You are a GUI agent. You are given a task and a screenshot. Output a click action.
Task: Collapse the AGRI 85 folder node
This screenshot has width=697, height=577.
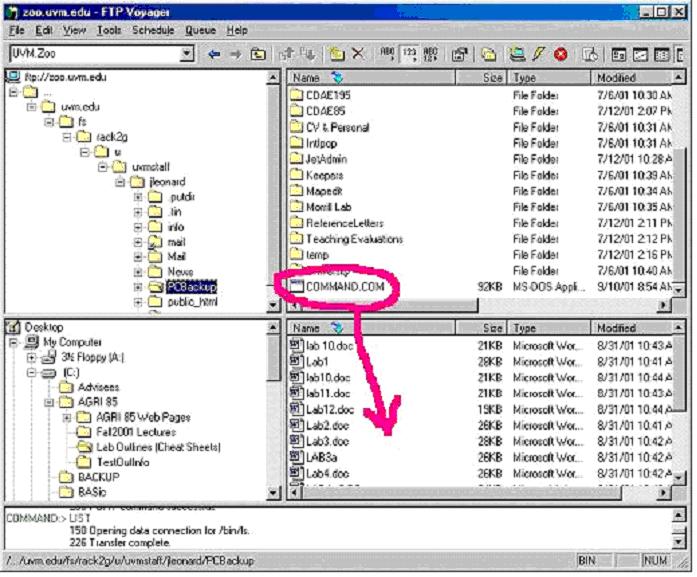(x=32, y=402)
